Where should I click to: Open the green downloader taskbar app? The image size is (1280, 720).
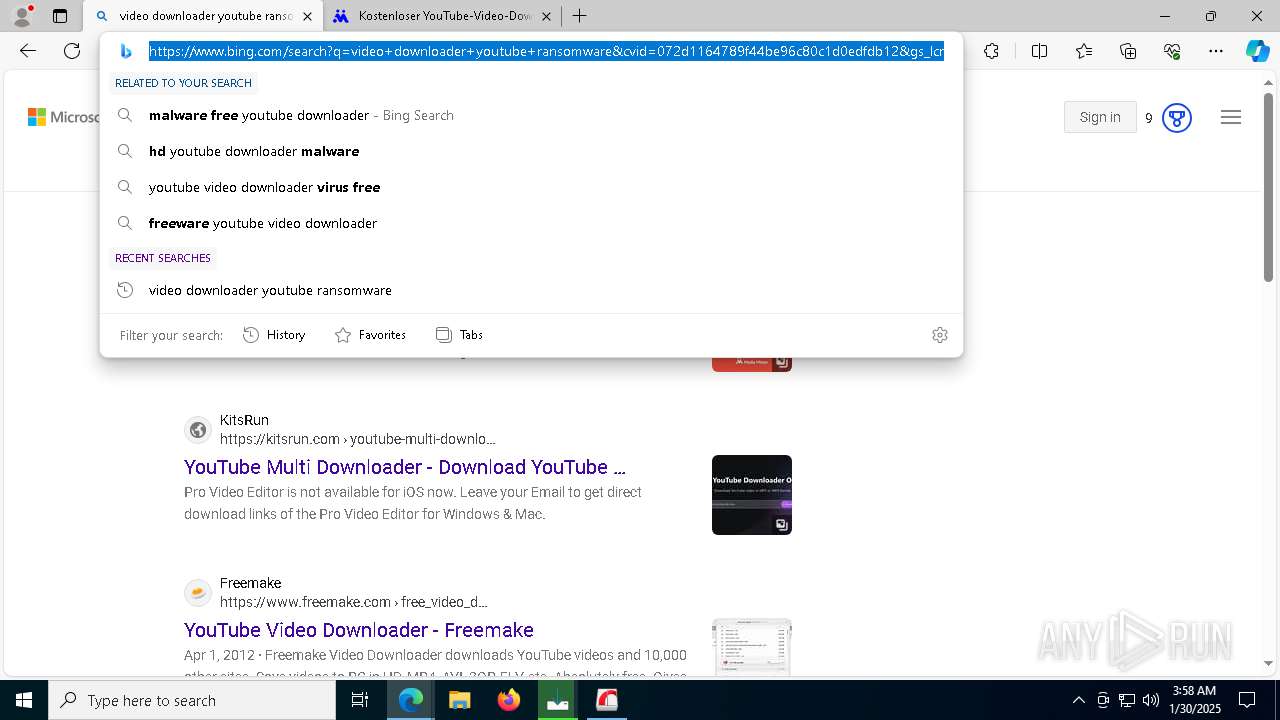(x=558, y=700)
